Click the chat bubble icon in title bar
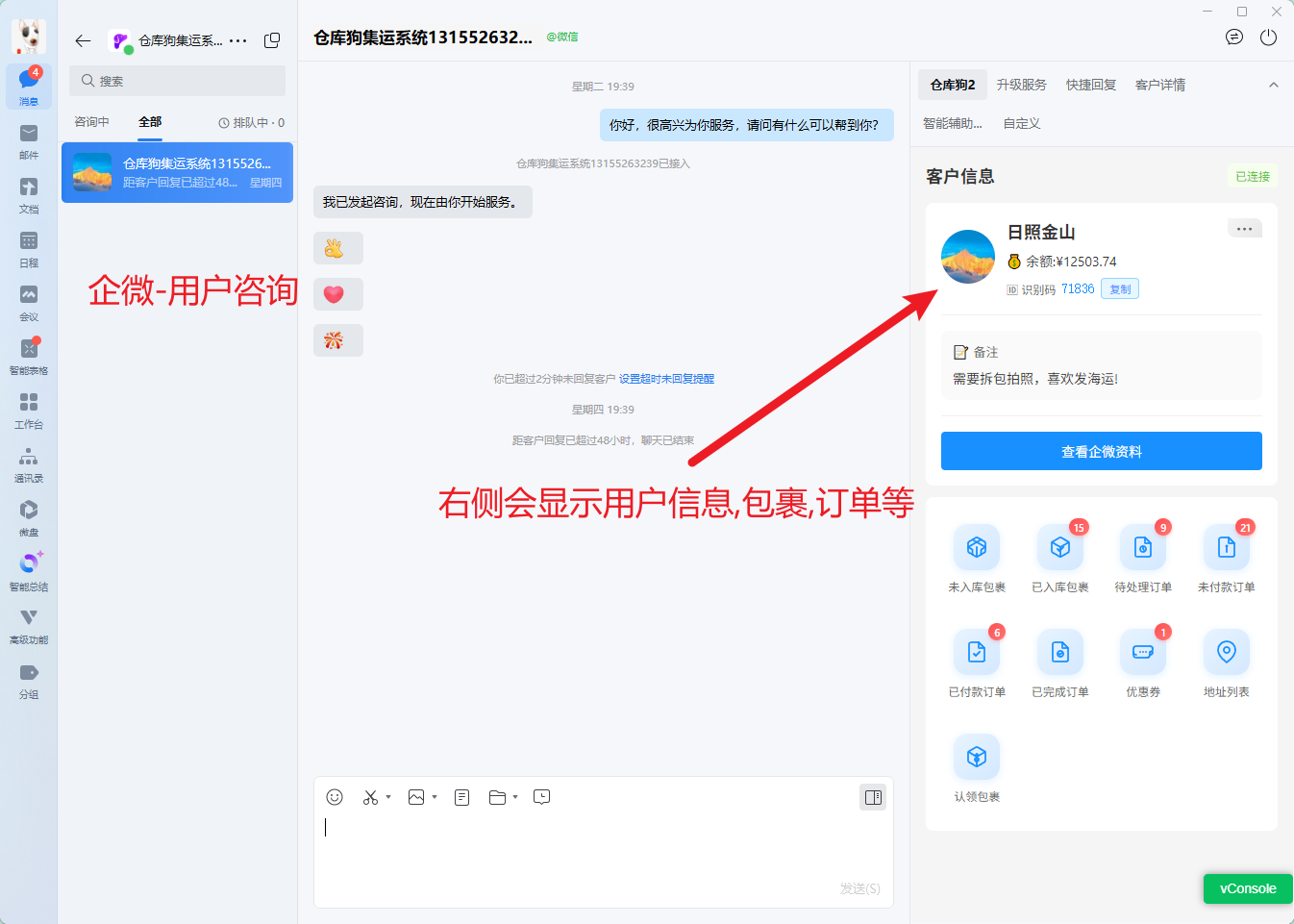This screenshot has width=1294, height=924. point(1234,37)
